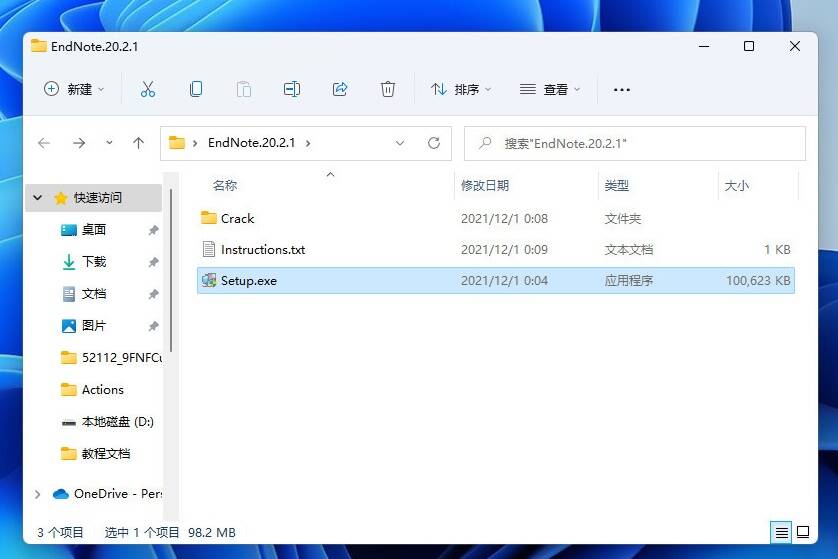
Task: Collapse the 快速访问 section
Action: (38, 198)
